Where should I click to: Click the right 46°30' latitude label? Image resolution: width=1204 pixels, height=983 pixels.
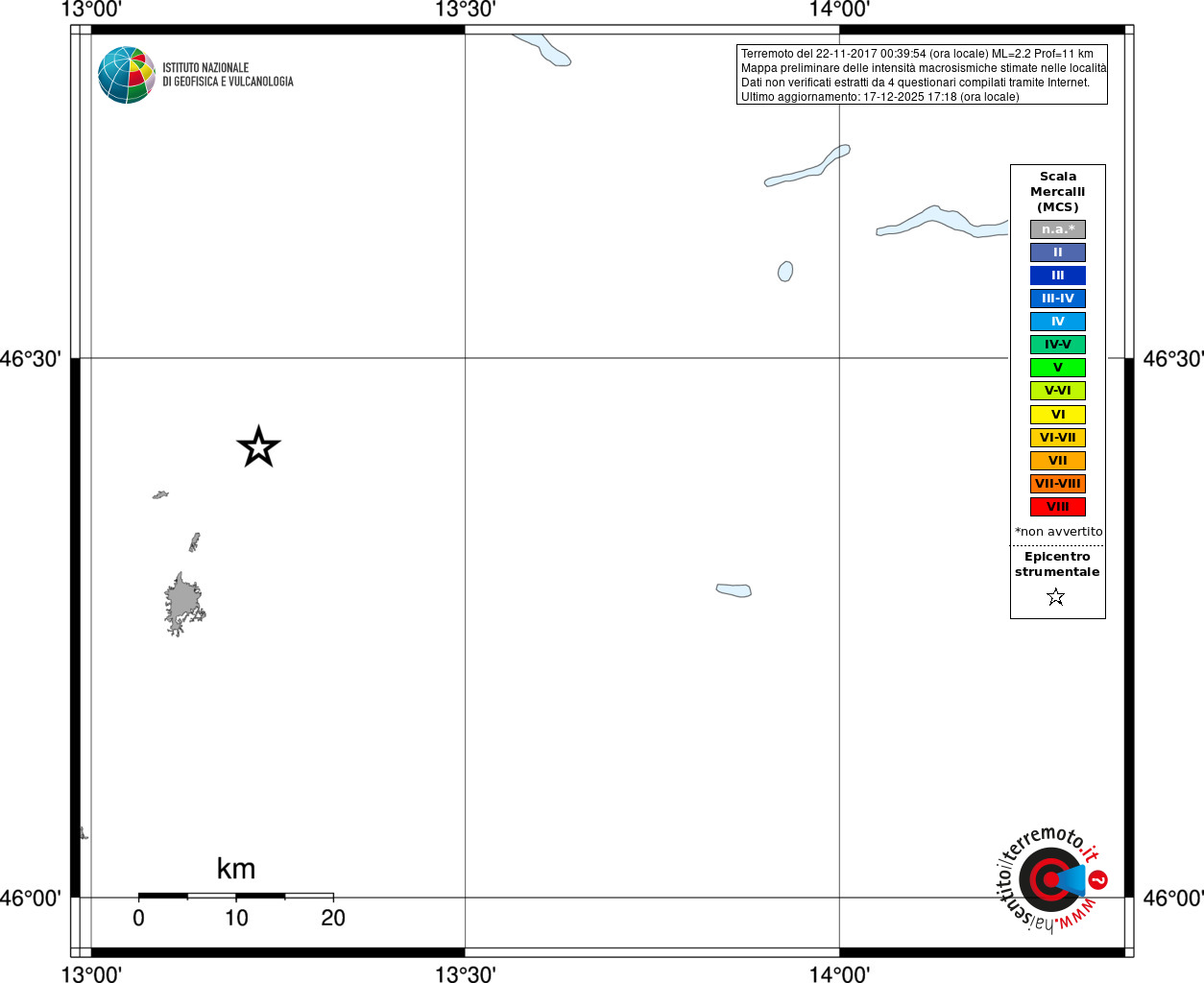pos(1173,359)
